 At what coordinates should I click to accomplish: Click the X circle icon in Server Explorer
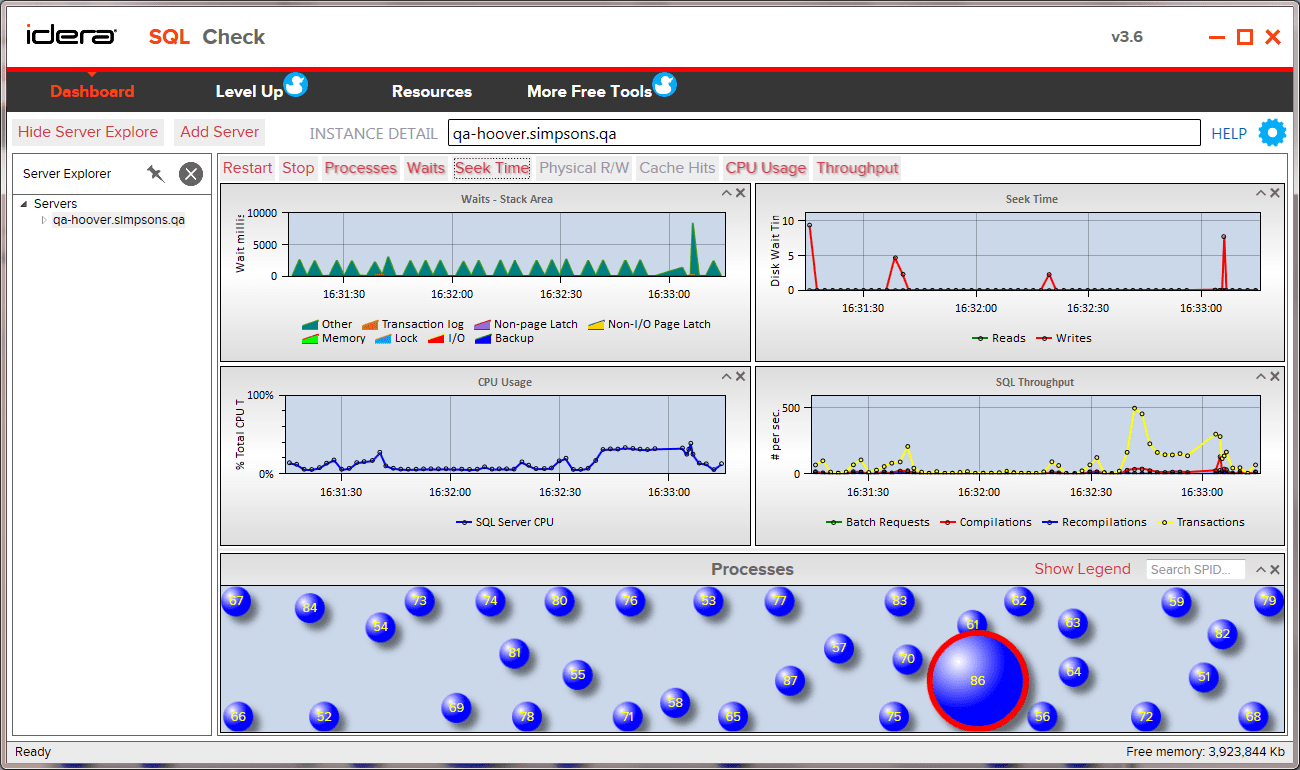coord(190,173)
